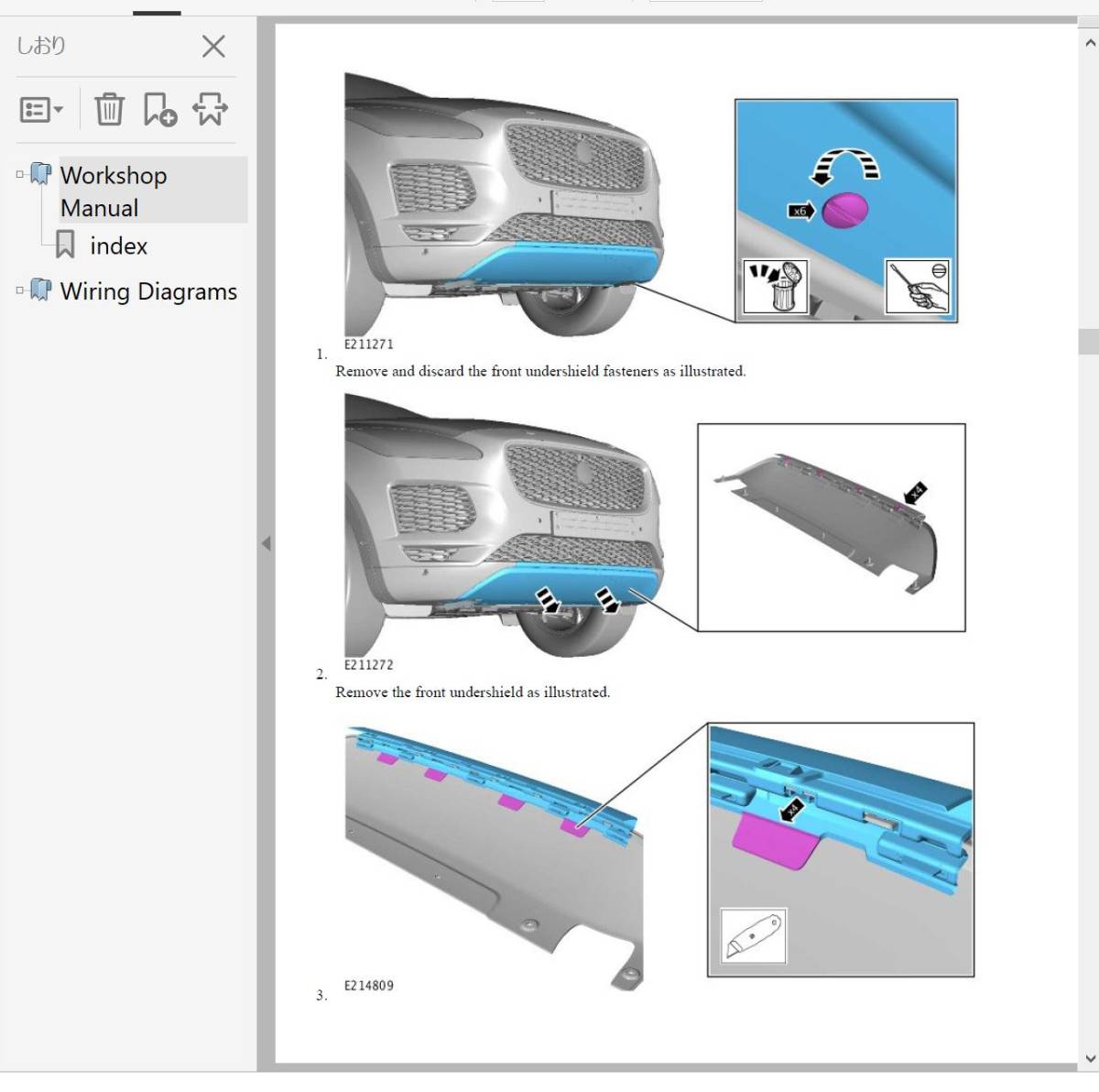Viewport: 1099px width, 1092px height.
Task: Expand the Wiring Diagrams tree node
Action: [x=20, y=290]
